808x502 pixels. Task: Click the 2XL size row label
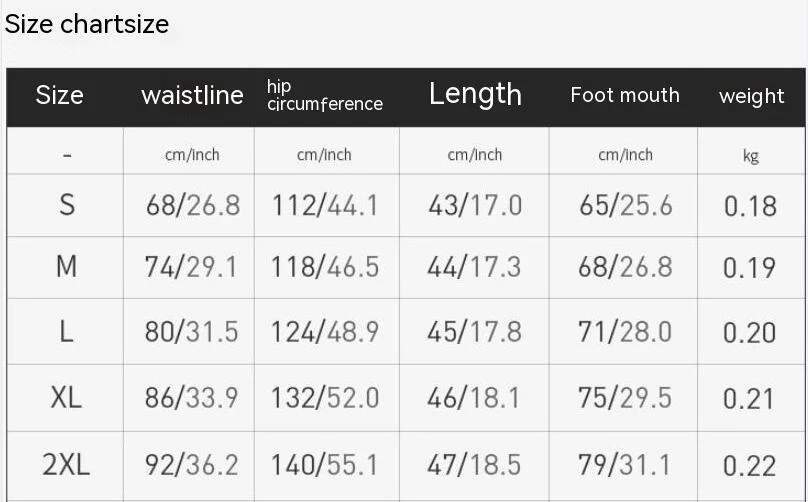coord(66,464)
